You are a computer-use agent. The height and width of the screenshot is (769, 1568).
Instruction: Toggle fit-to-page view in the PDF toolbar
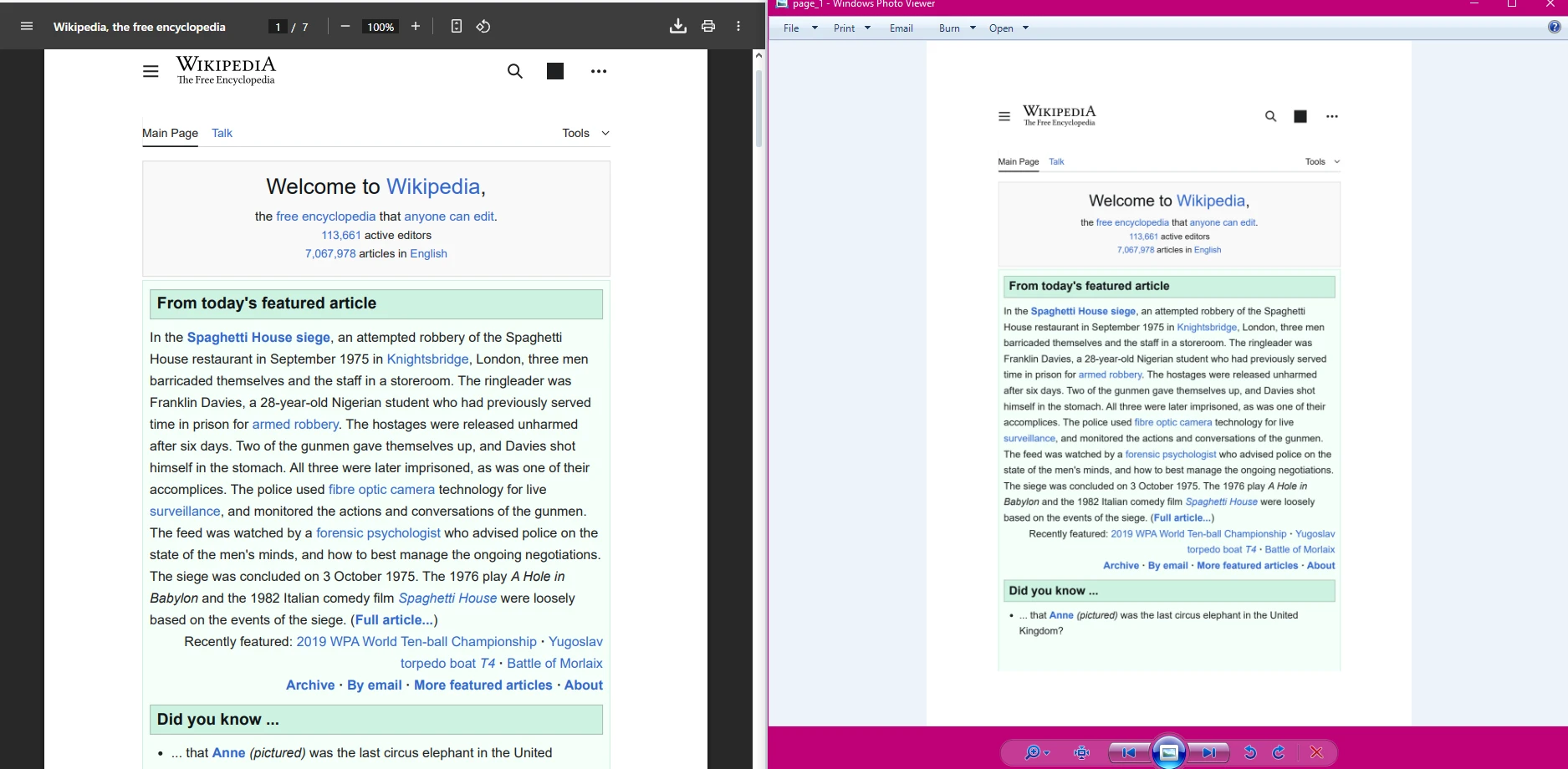point(456,26)
